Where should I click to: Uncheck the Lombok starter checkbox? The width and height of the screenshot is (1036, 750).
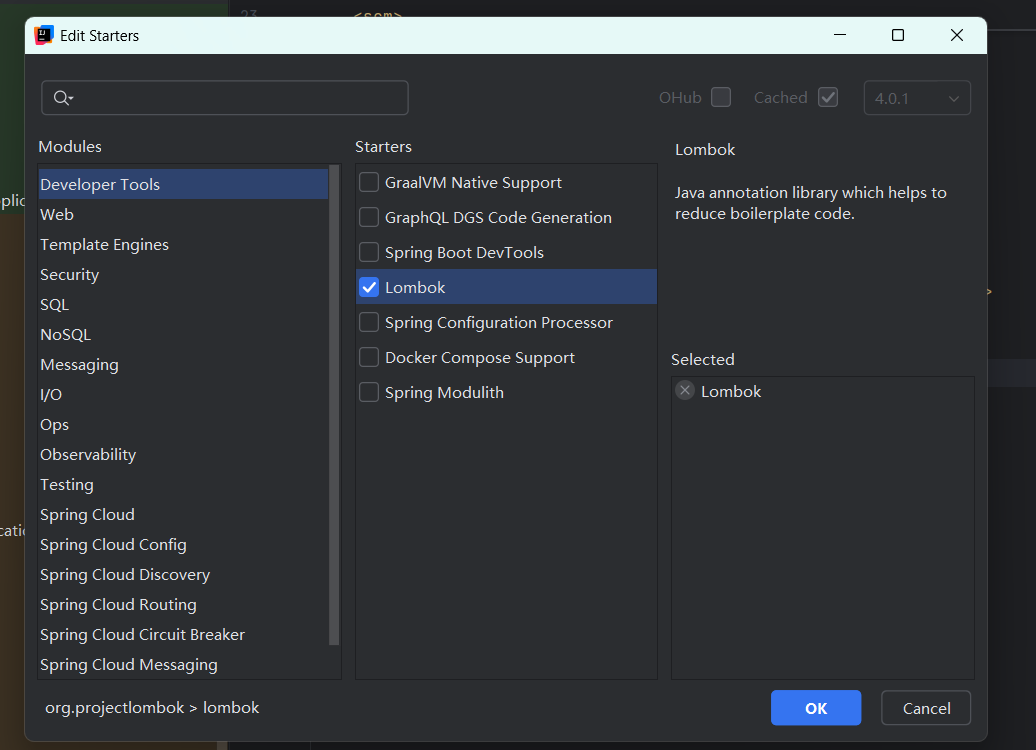pos(369,287)
